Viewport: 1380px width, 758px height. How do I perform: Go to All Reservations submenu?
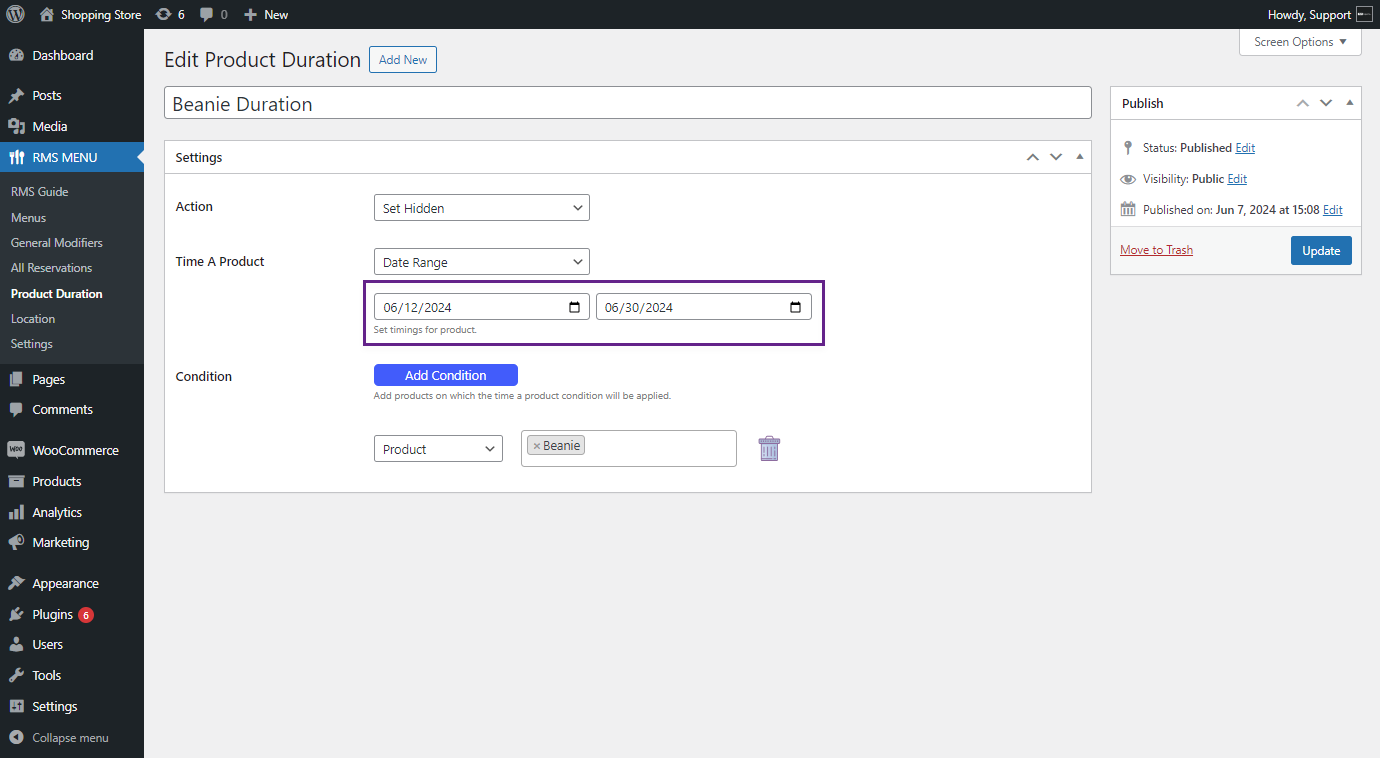tap(51, 268)
